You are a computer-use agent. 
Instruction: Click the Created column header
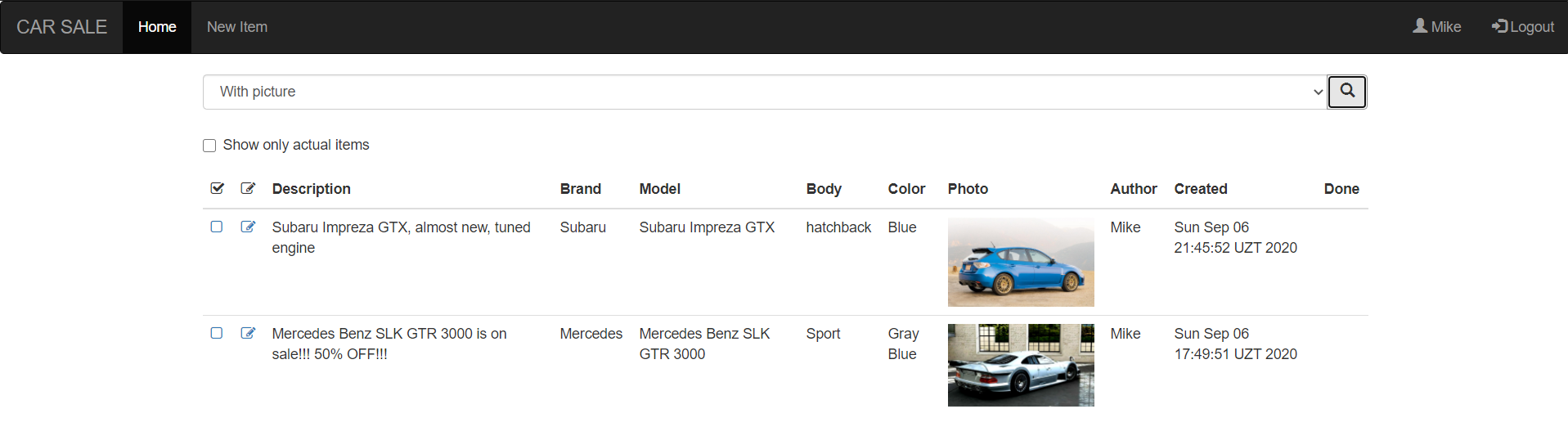(x=1200, y=189)
